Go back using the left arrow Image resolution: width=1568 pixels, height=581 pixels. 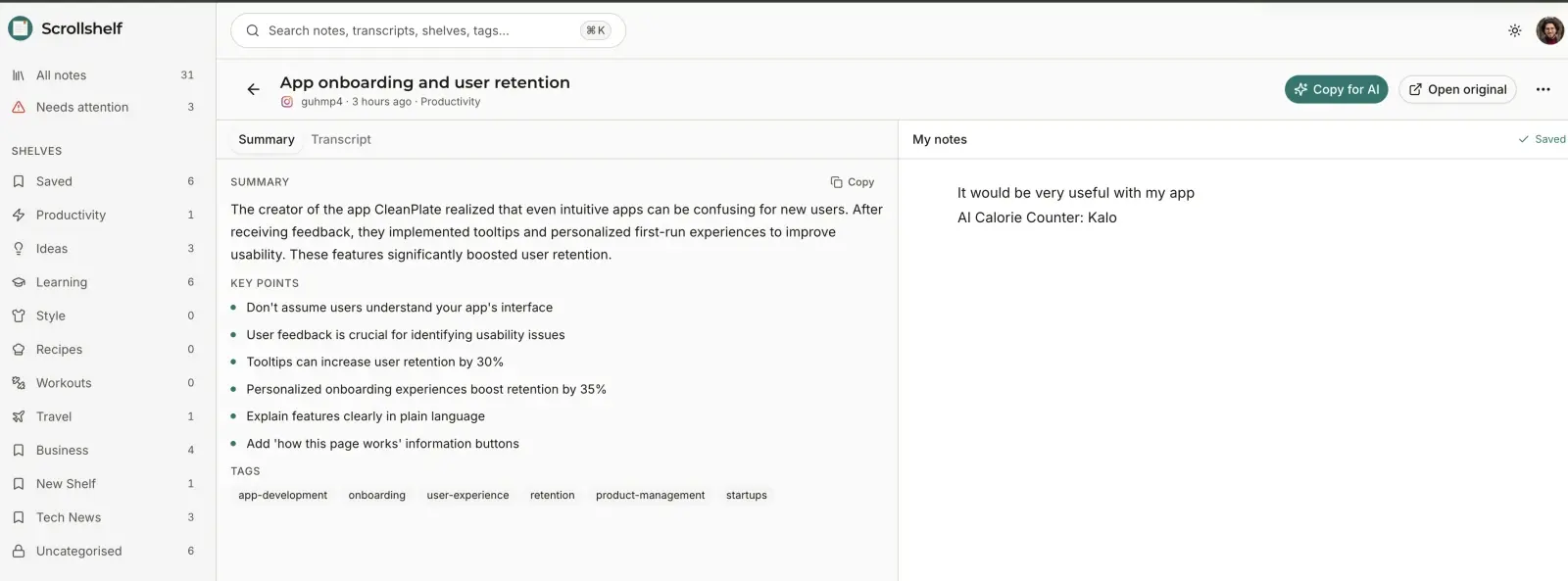pyautogui.click(x=253, y=89)
